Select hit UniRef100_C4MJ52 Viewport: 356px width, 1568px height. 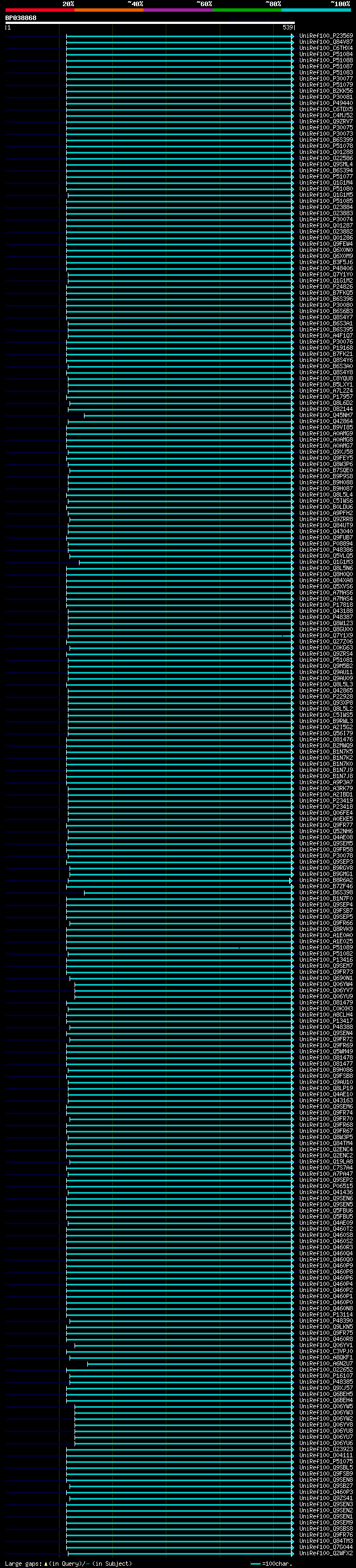pos(326,115)
